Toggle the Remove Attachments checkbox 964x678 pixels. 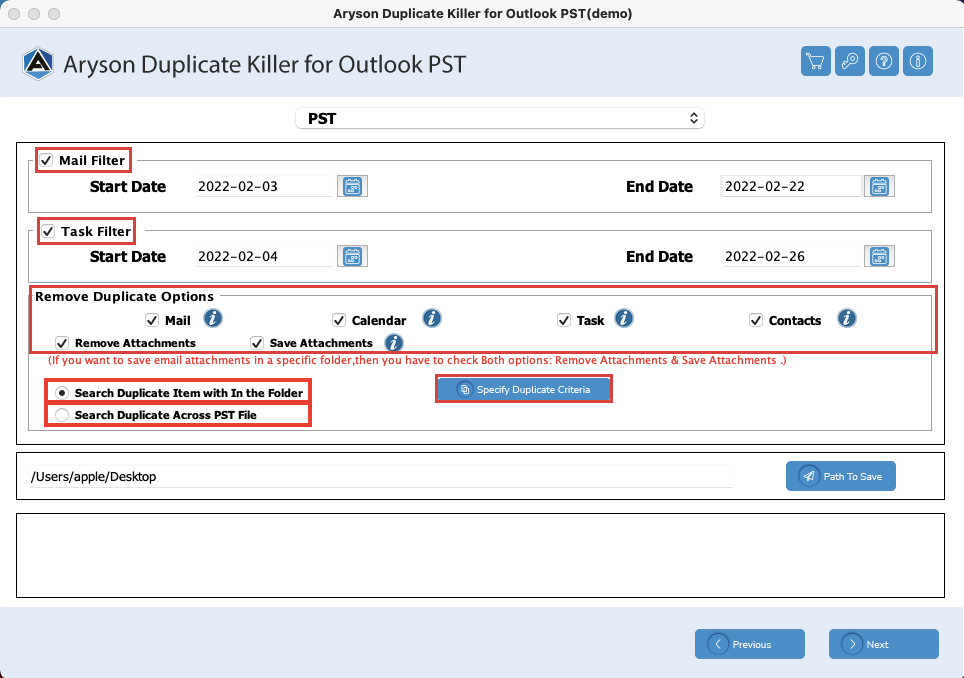tap(61, 343)
